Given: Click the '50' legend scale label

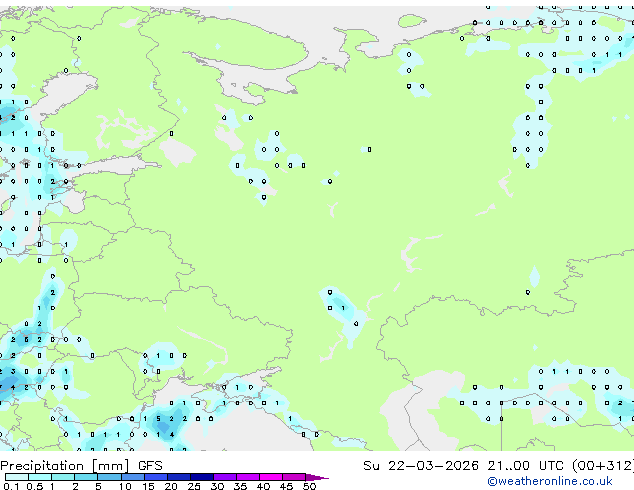Looking at the screenshot, I should [309, 486].
